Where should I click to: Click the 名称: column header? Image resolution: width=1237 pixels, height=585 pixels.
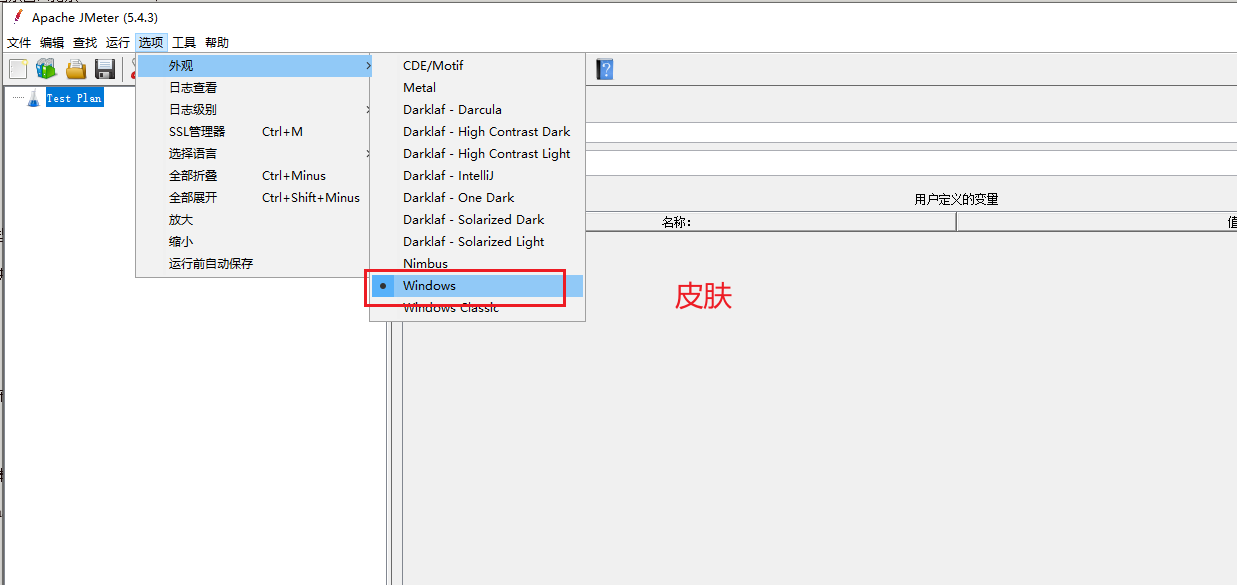click(x=677, y=222)
